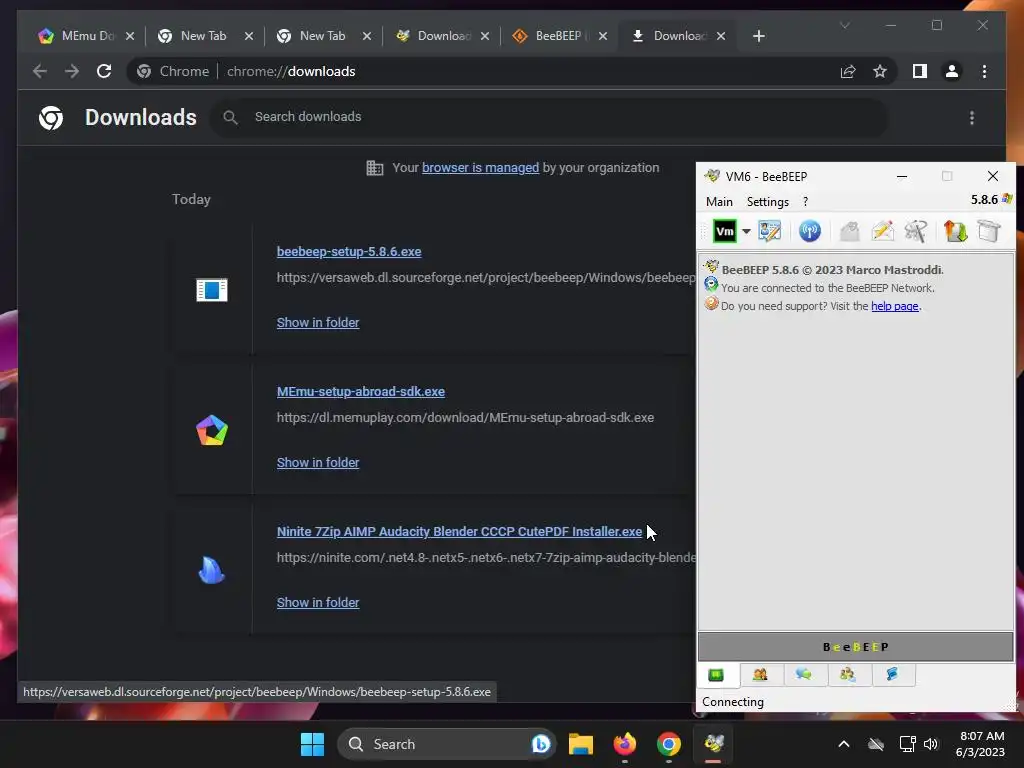Open Windows Start menu
The image size is (1024, 768).
click(312, 744)
